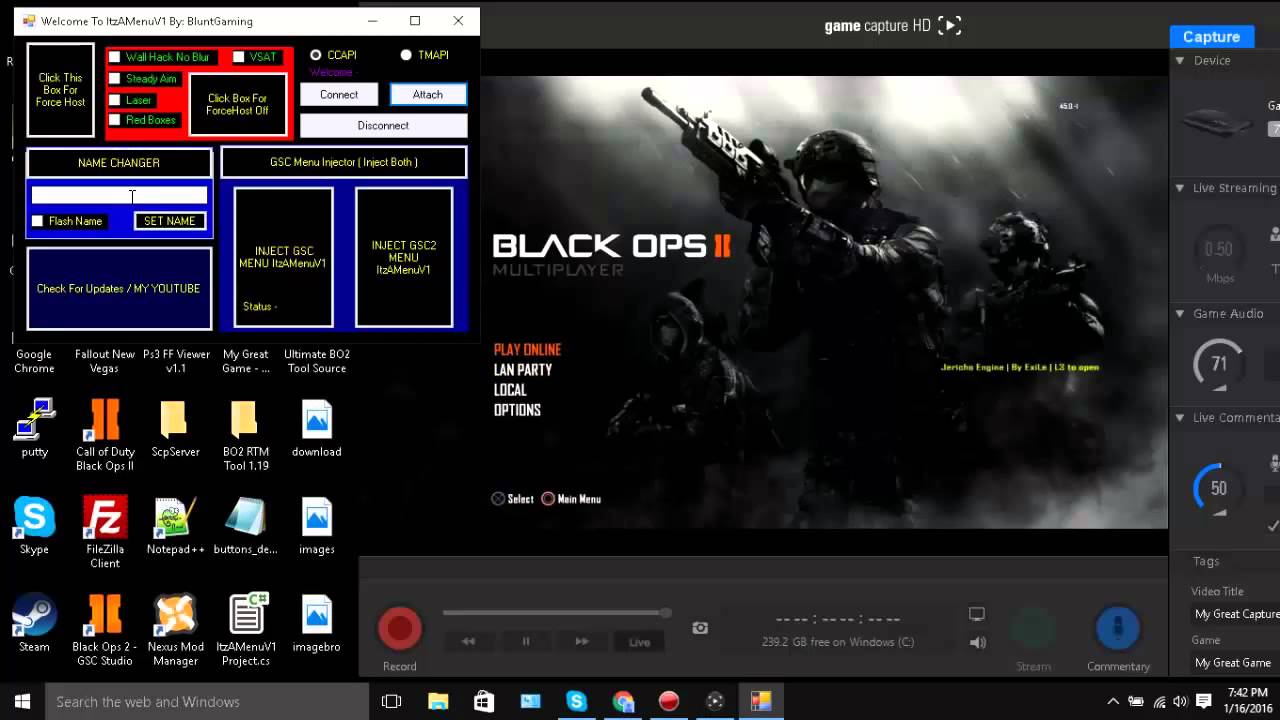
Task: Show hidden system tray icons
Action: coord(1113,701)
